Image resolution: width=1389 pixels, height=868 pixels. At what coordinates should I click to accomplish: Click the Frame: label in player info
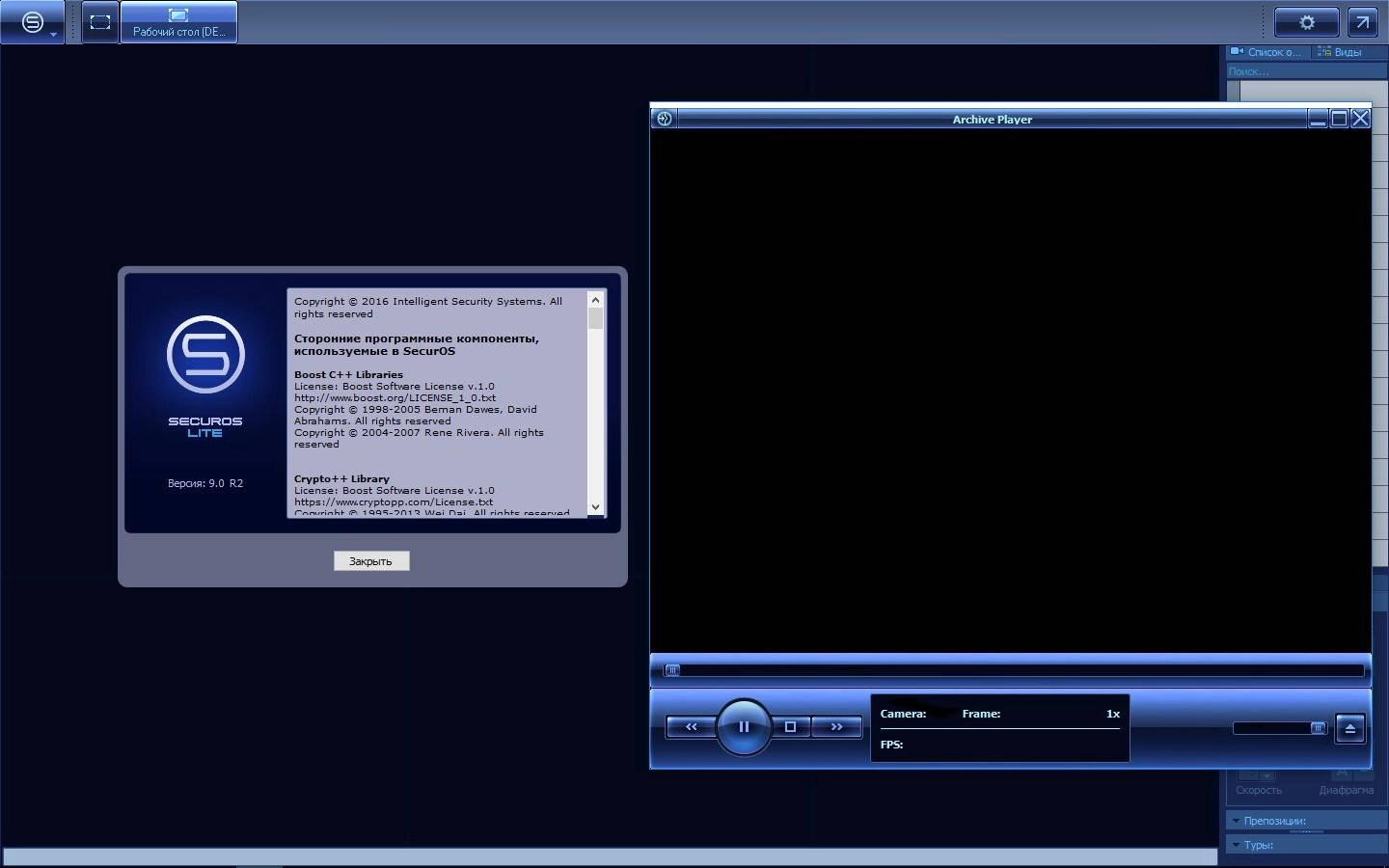click(981, 714)
